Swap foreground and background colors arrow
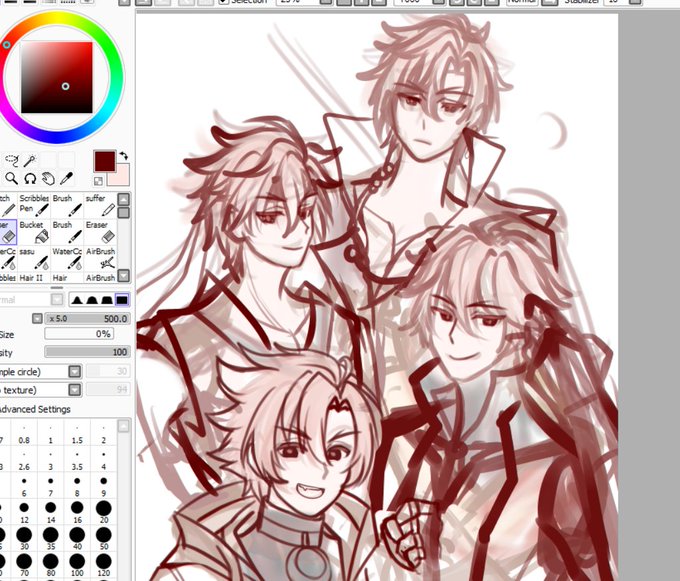 (124, 155)
